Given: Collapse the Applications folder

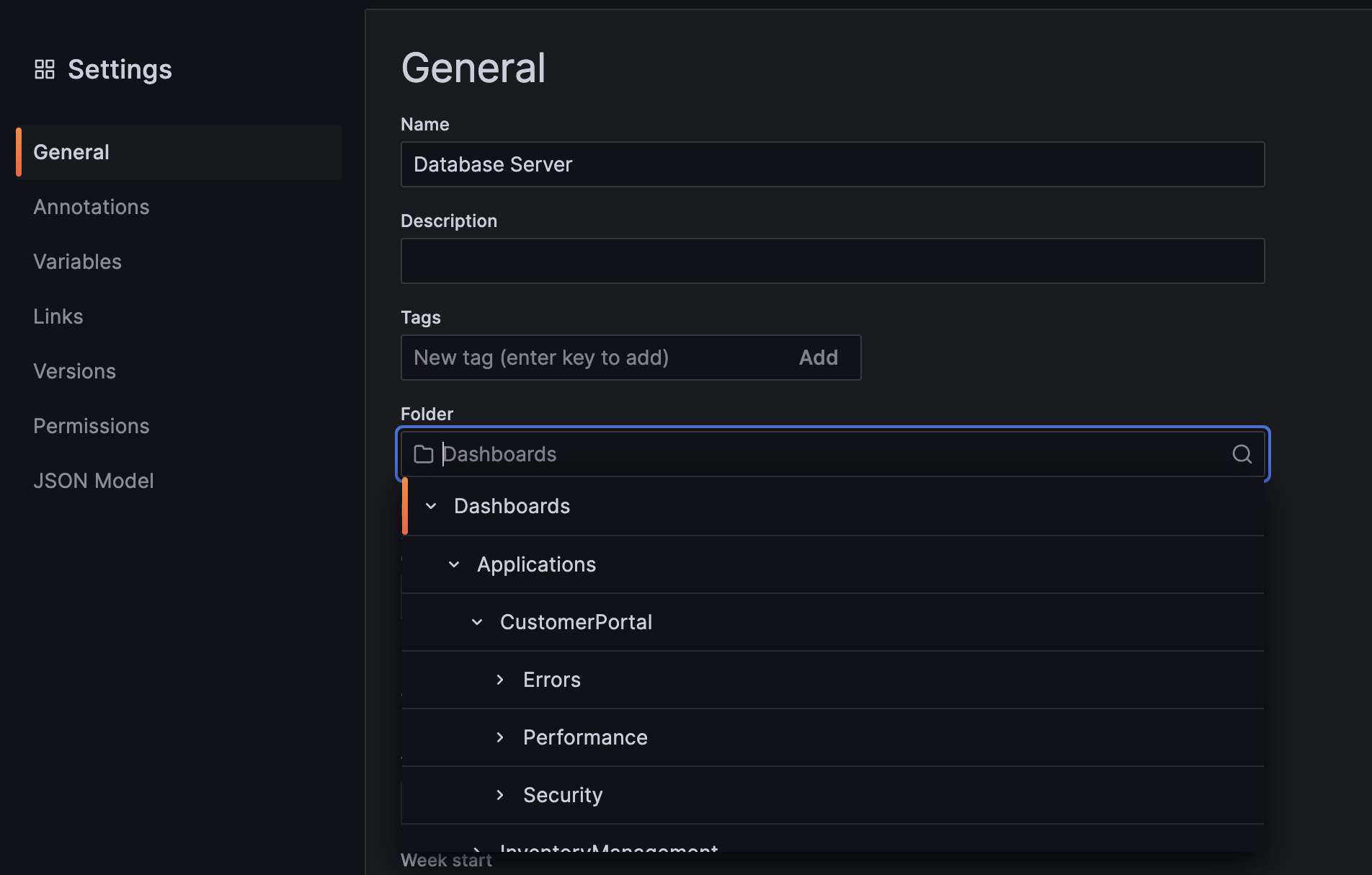Looking at the screenshot, I should [454, 564].
